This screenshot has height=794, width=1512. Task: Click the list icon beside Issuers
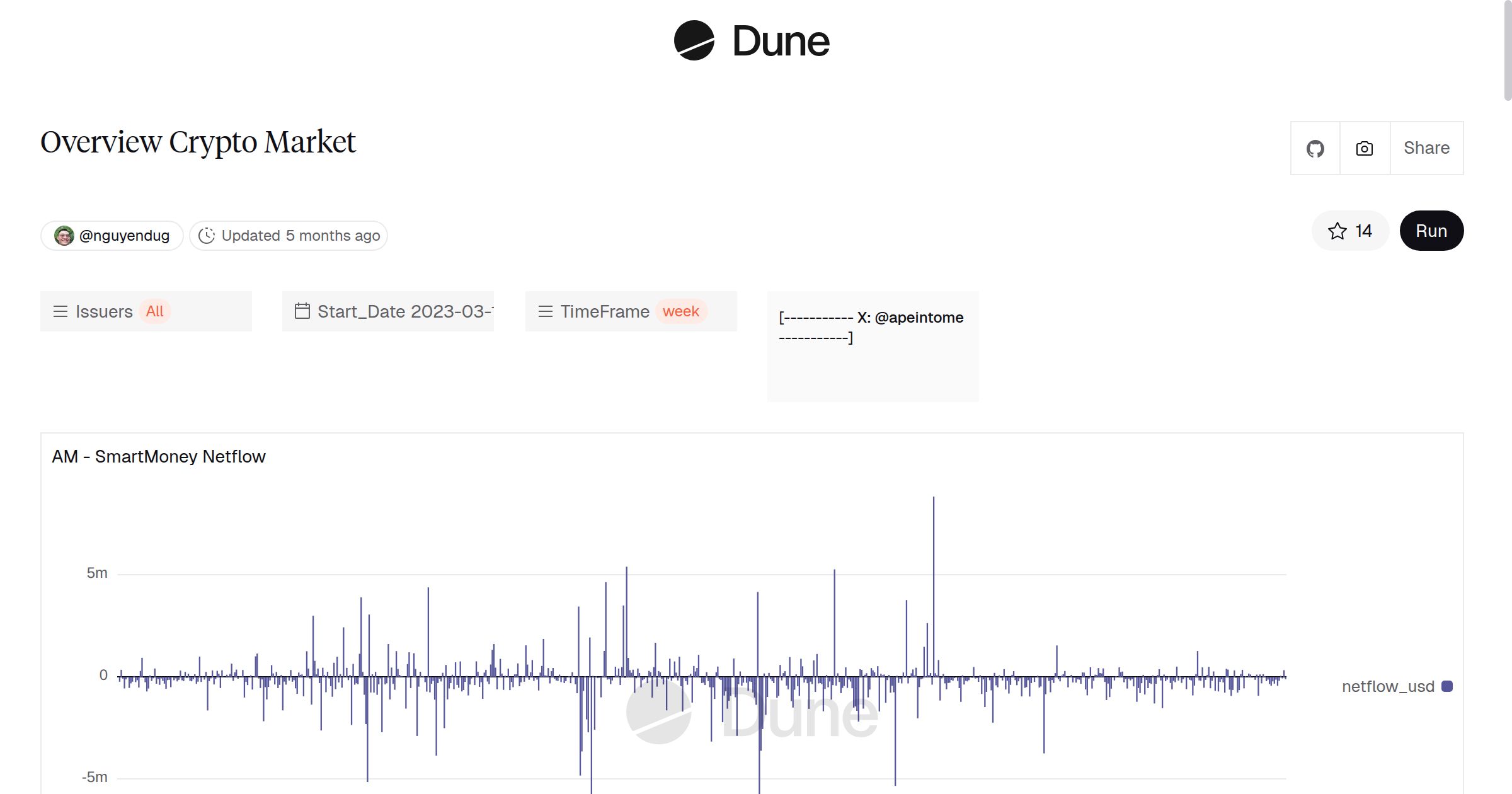click(60, 311)
